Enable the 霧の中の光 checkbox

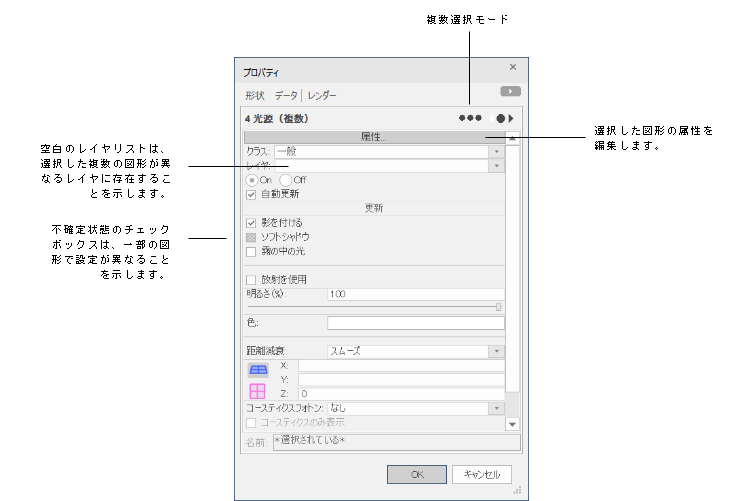[x=251, y=251]
